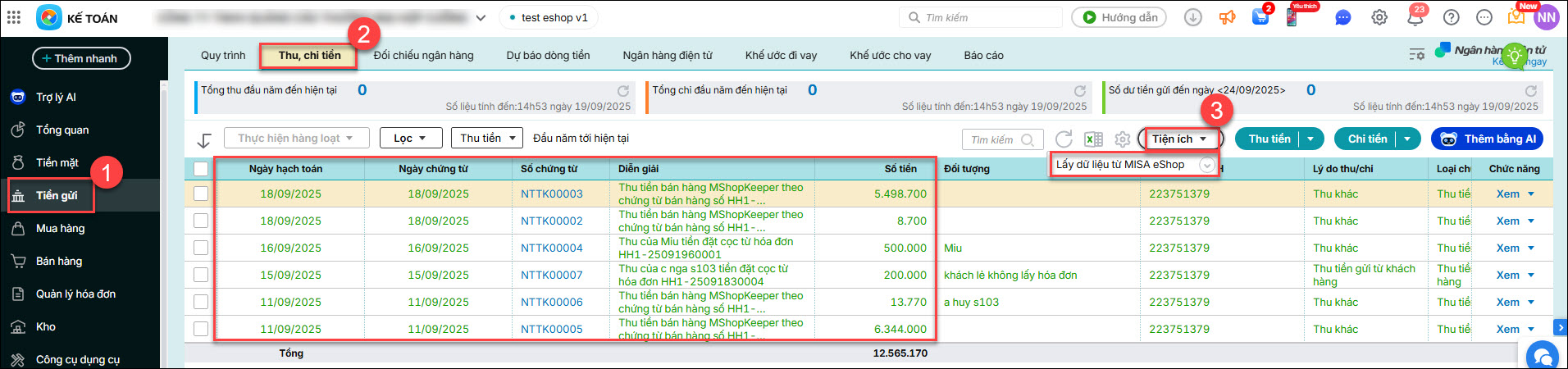Image resolution: width=1568 pixels, height=369 pixels.
Task: Click the Thêm nhanh button
Action: (x=81, y=58)
